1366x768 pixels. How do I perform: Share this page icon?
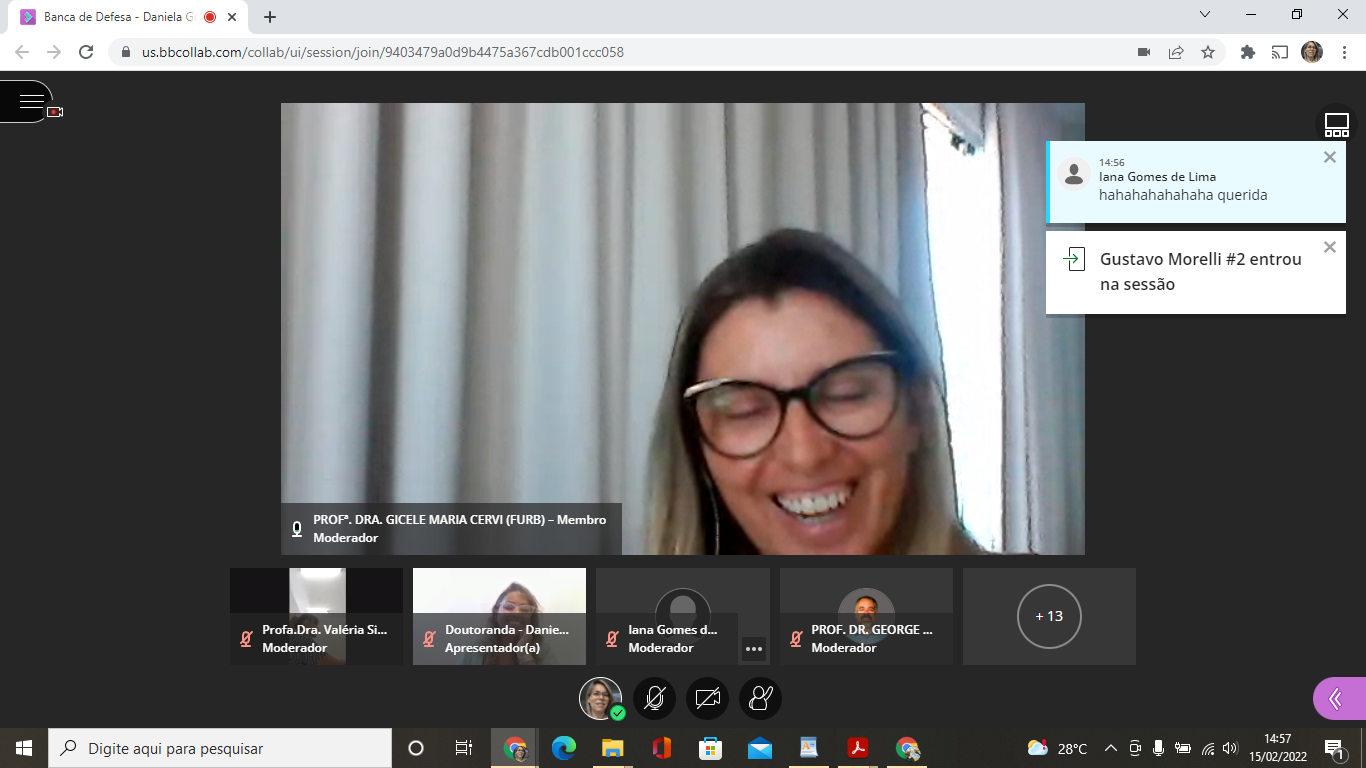1176,52
